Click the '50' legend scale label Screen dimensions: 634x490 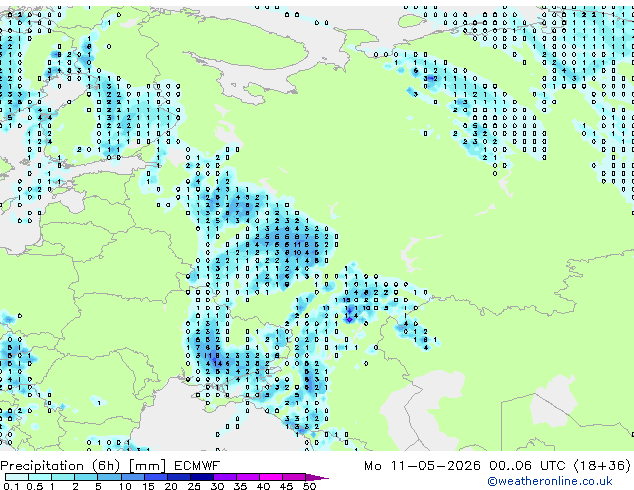(x=310, y=486)
